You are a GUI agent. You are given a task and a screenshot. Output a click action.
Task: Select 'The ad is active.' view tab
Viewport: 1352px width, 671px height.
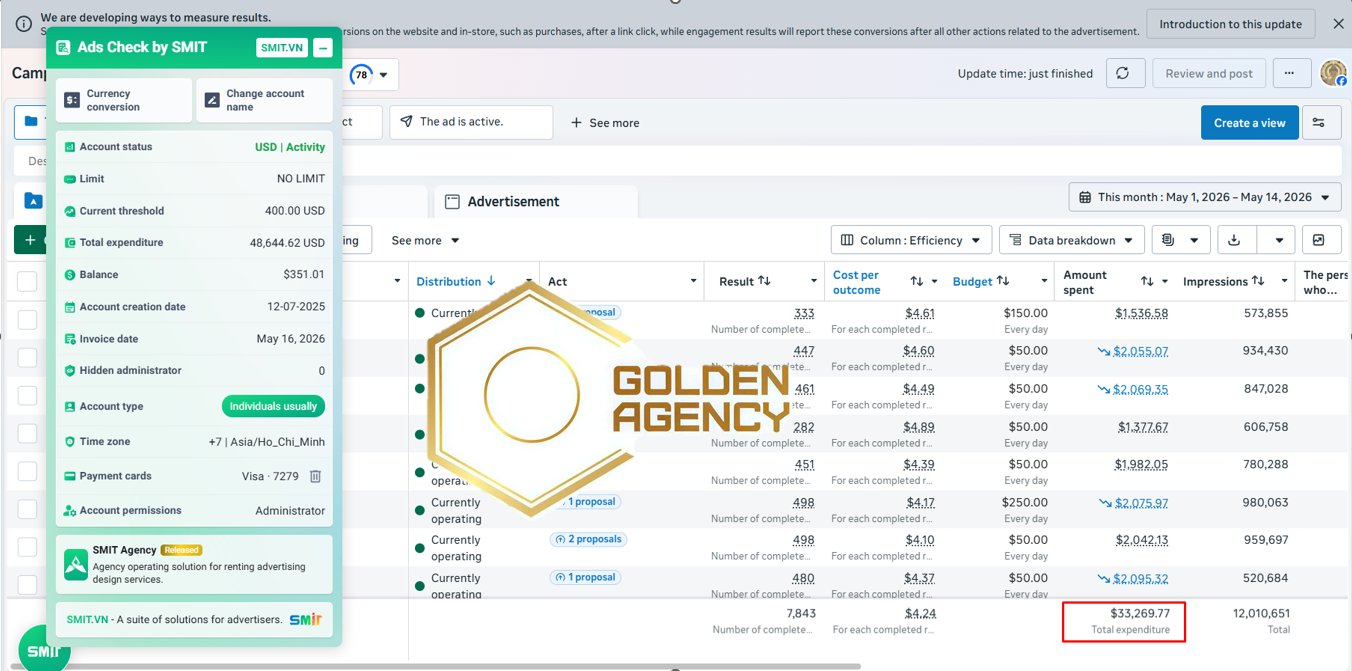tap(471, 122)
